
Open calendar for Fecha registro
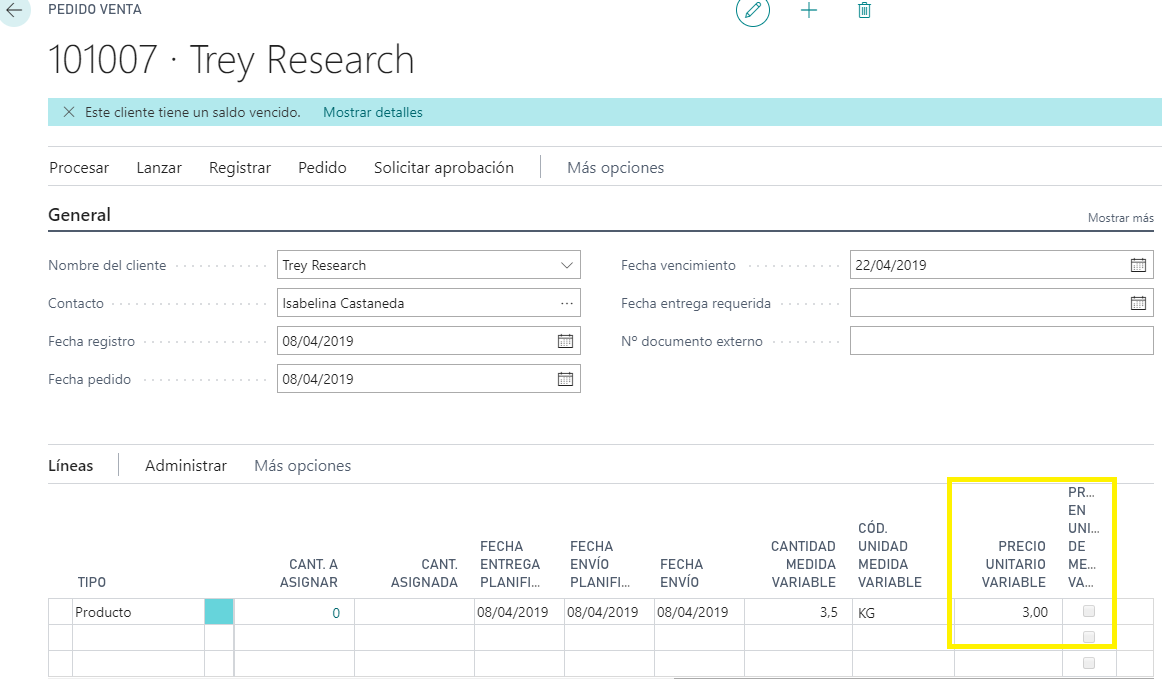pyautogui.click(x=565, y=341)
